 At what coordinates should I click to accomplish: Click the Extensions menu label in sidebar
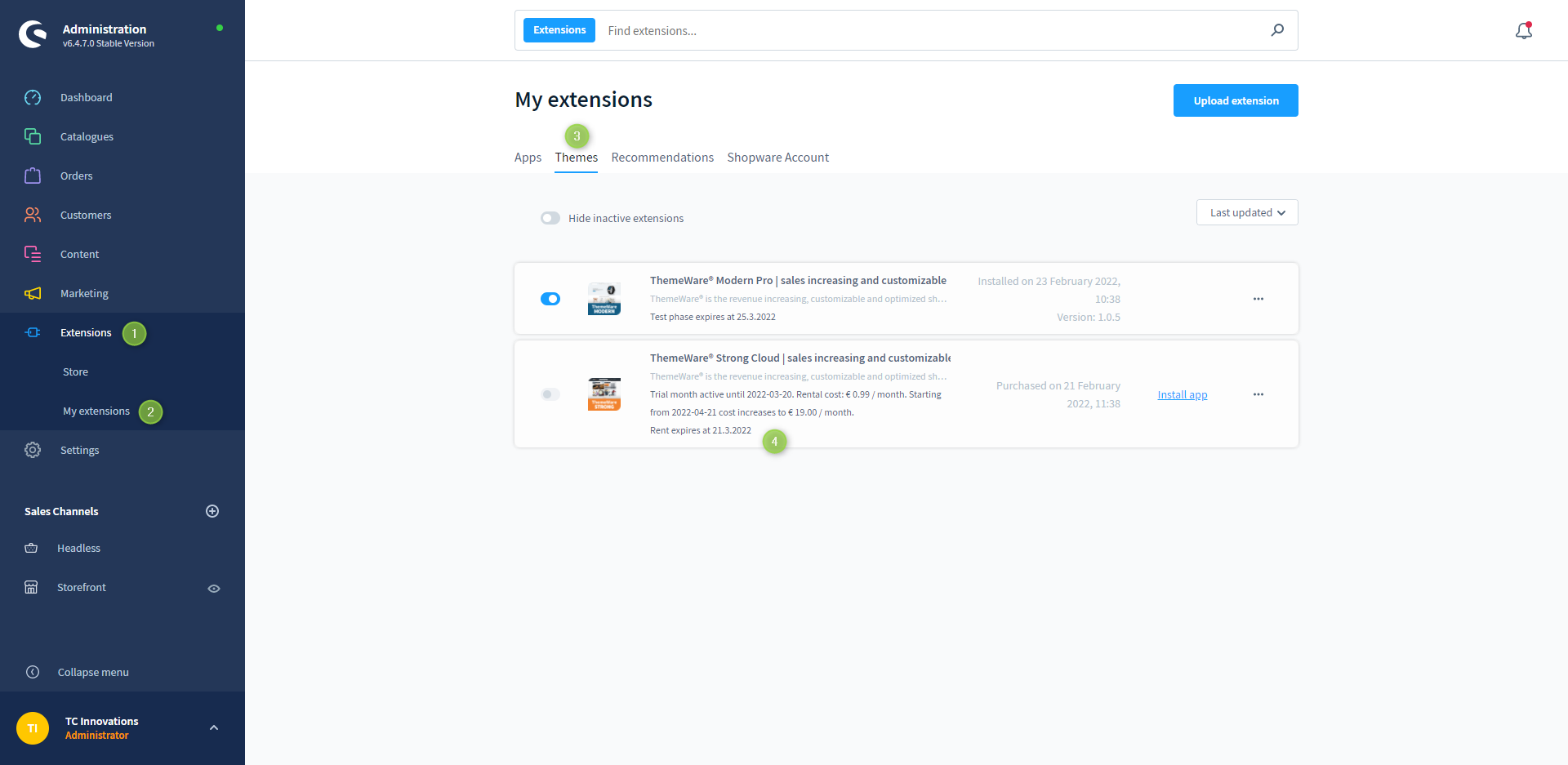click(x=86, y=332)
